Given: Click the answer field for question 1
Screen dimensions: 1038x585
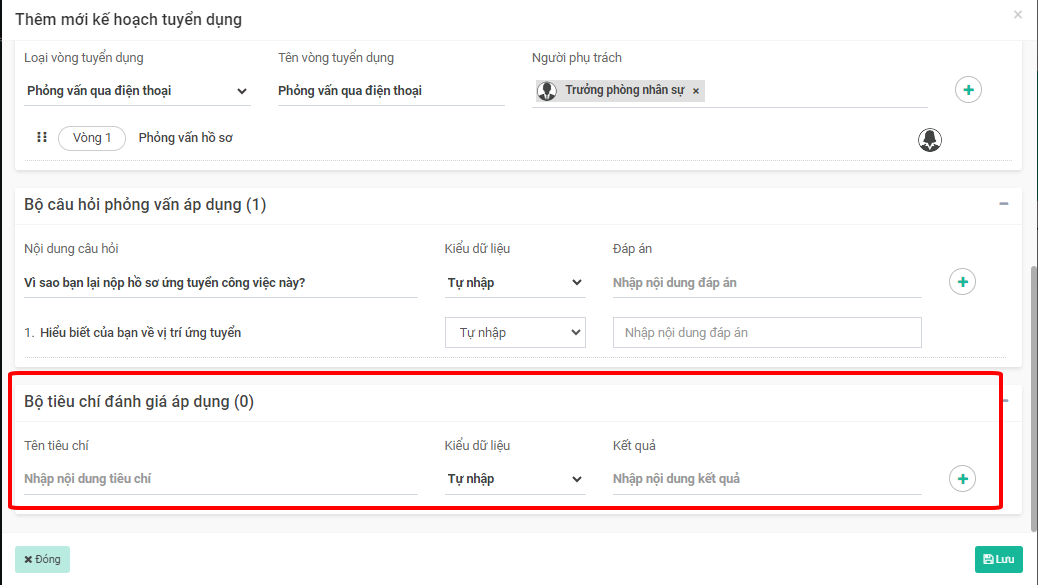Looking at the screenshot, I should pyautogui.click(x=766, y=333).
